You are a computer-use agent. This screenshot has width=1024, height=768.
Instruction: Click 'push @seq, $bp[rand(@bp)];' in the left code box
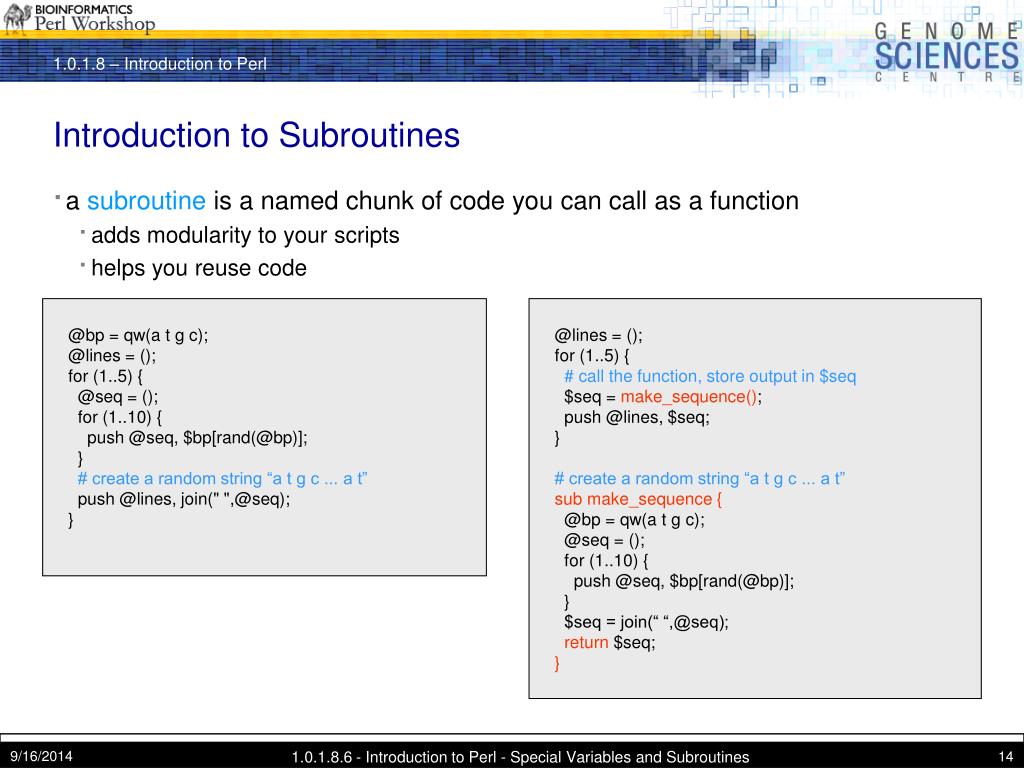197,438
